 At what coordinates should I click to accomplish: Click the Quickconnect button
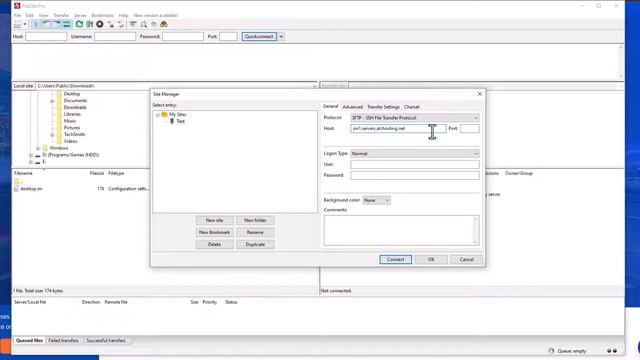tap(259, 37)
